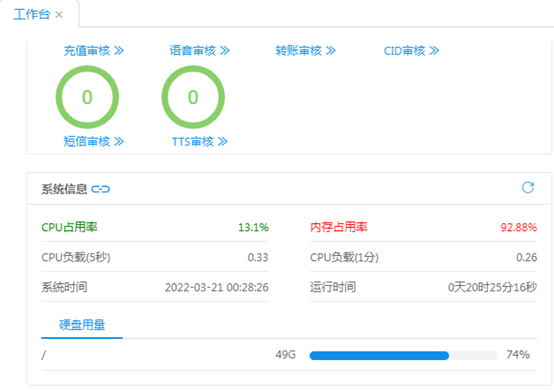Click the double-arrow icon after 充值审核

click(119, 51)
